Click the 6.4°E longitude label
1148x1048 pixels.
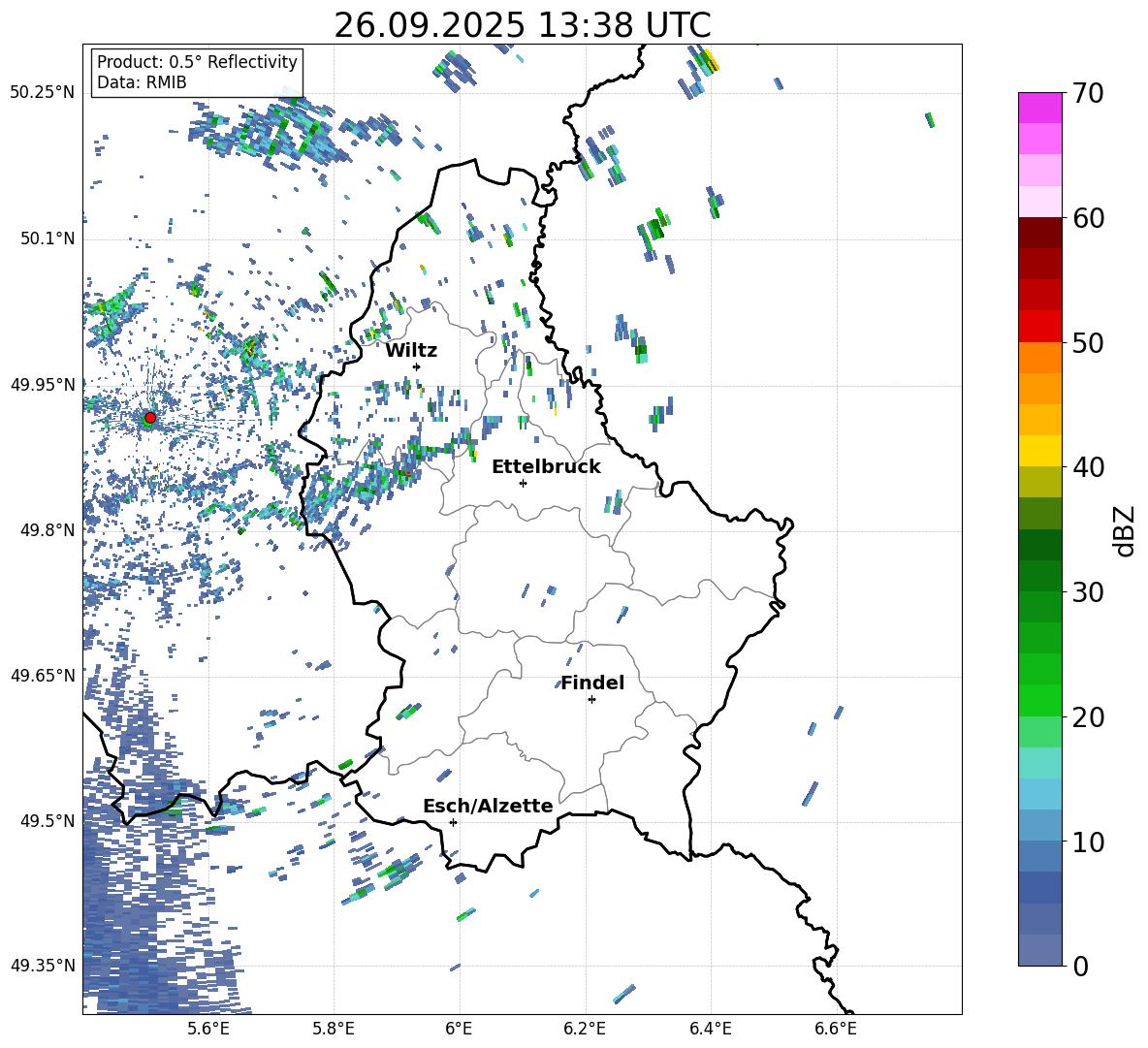[710, 1029]
